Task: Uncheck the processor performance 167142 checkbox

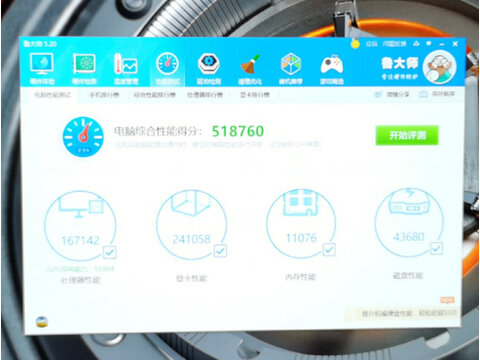Action: coord(110,252)
